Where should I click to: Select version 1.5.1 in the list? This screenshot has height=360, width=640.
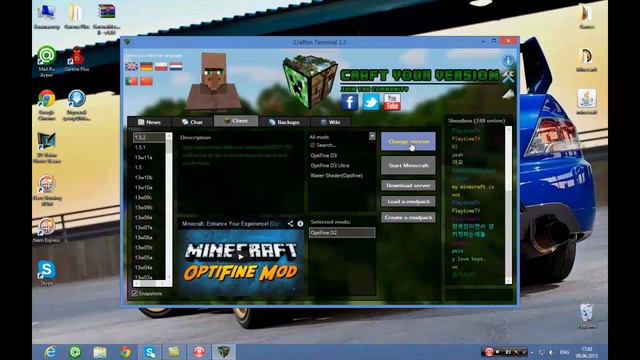click(149, 147)
